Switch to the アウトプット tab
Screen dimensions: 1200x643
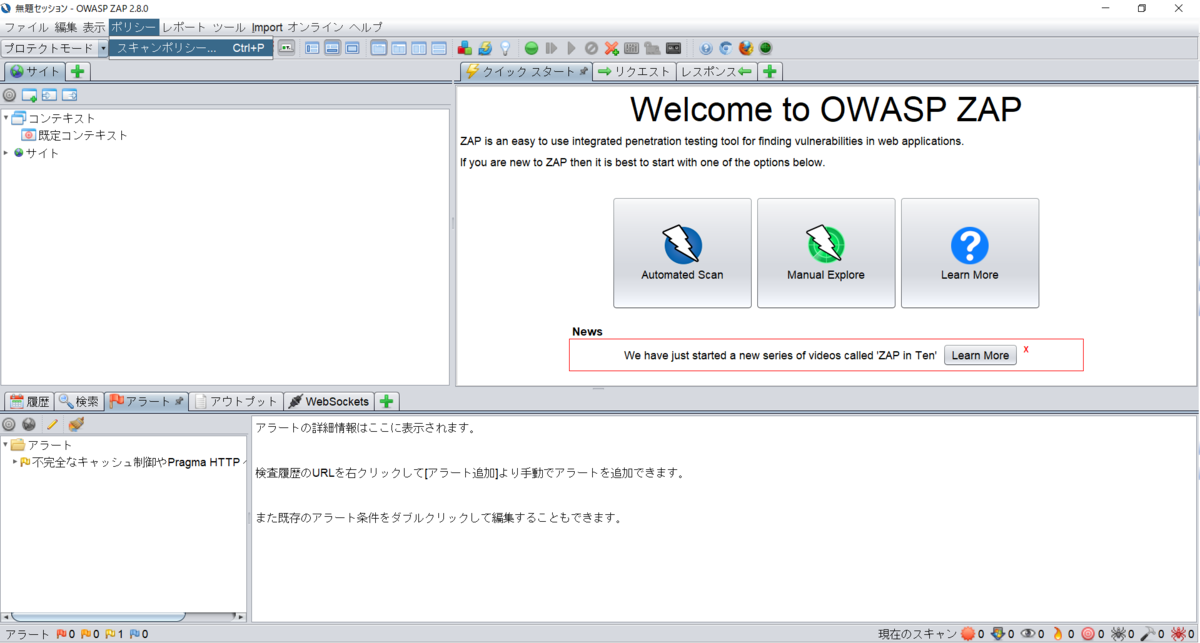coord(236,401)
